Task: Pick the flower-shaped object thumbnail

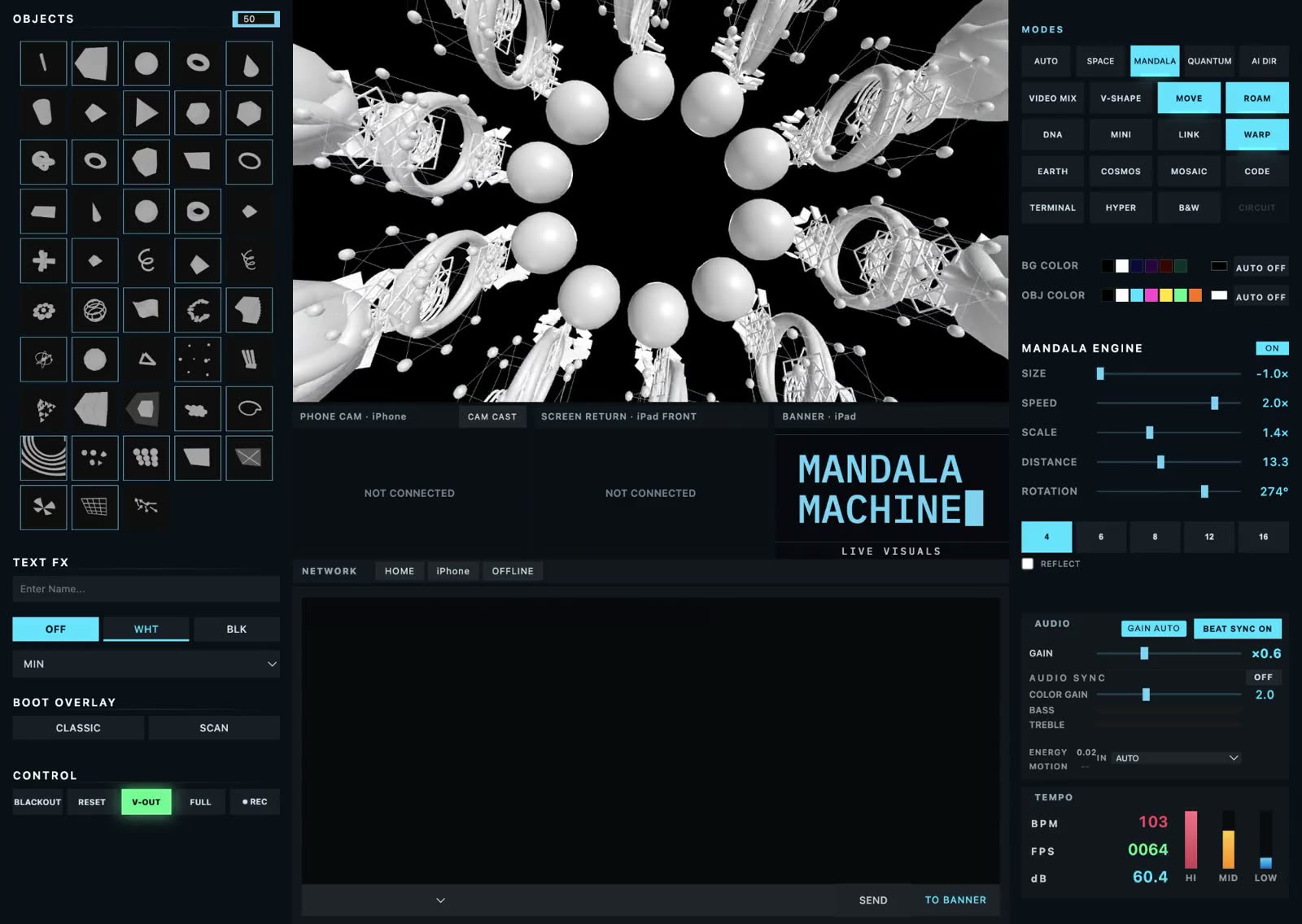Action: click(x=44, y=310)
